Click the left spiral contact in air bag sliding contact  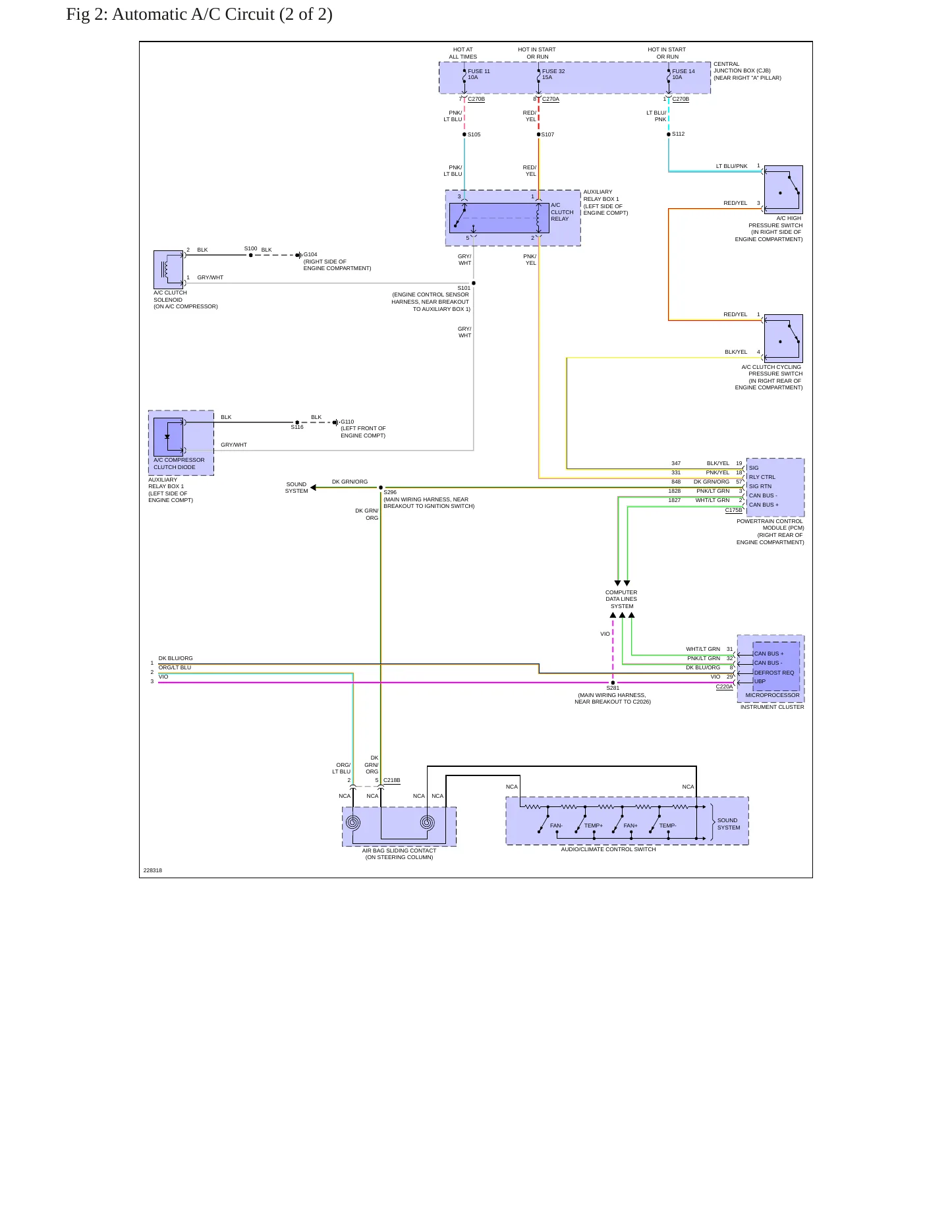pos(353,822)
